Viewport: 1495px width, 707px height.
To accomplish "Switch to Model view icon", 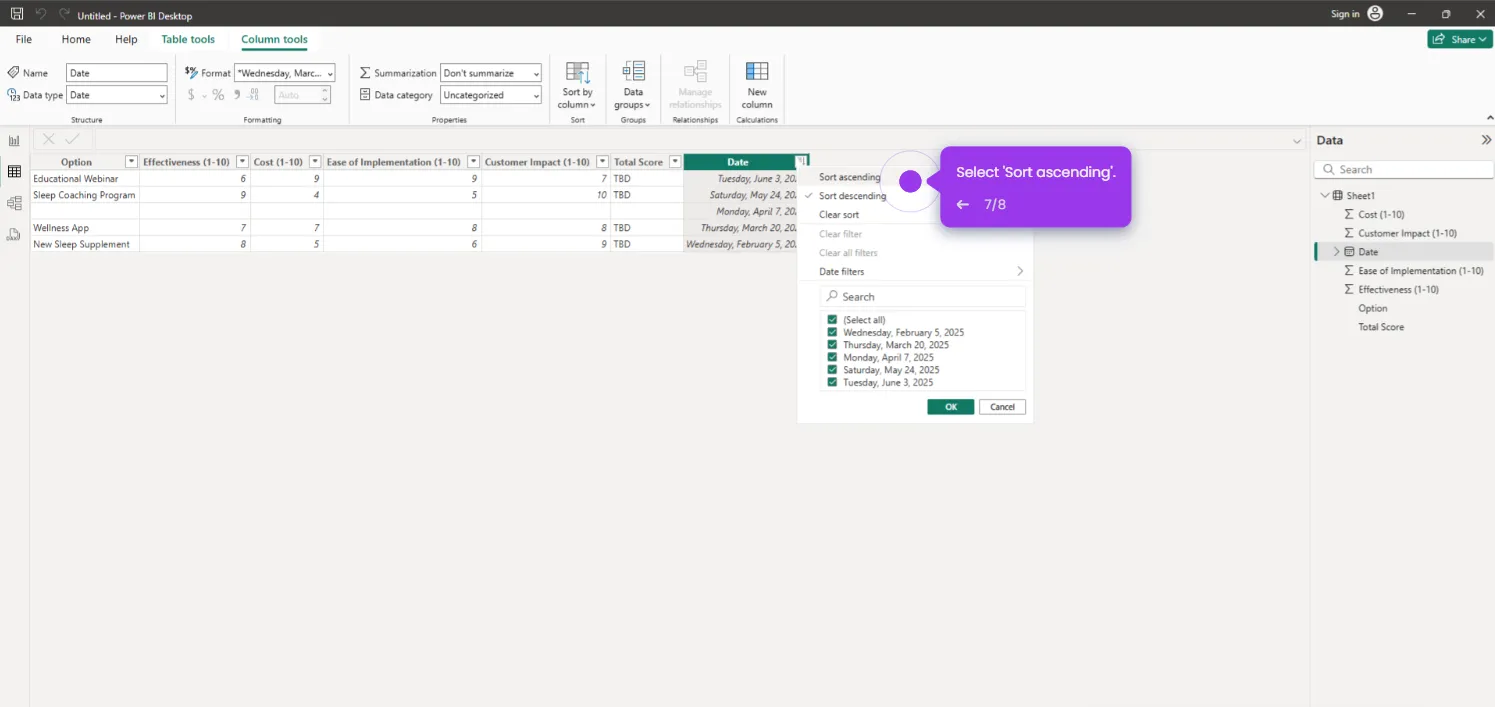I will coord(14,203).
